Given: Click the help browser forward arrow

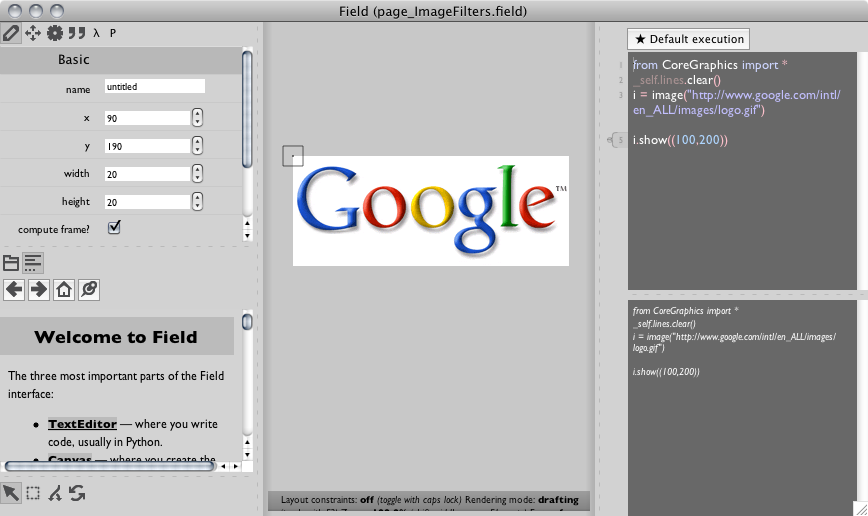Looking at the screenshot, I should tap(39, 290).
